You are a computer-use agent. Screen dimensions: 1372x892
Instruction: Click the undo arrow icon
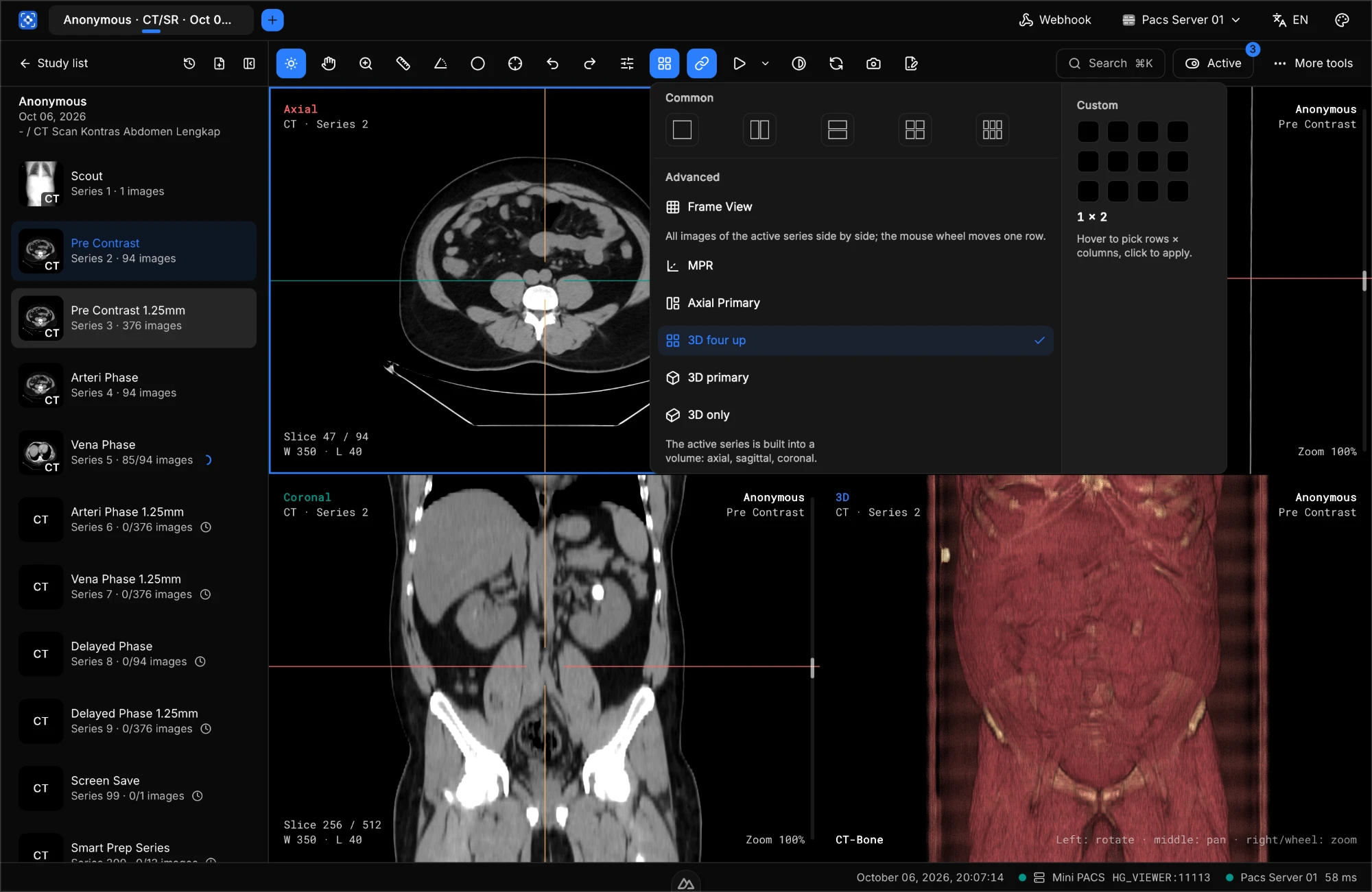[x=553, y=64]
